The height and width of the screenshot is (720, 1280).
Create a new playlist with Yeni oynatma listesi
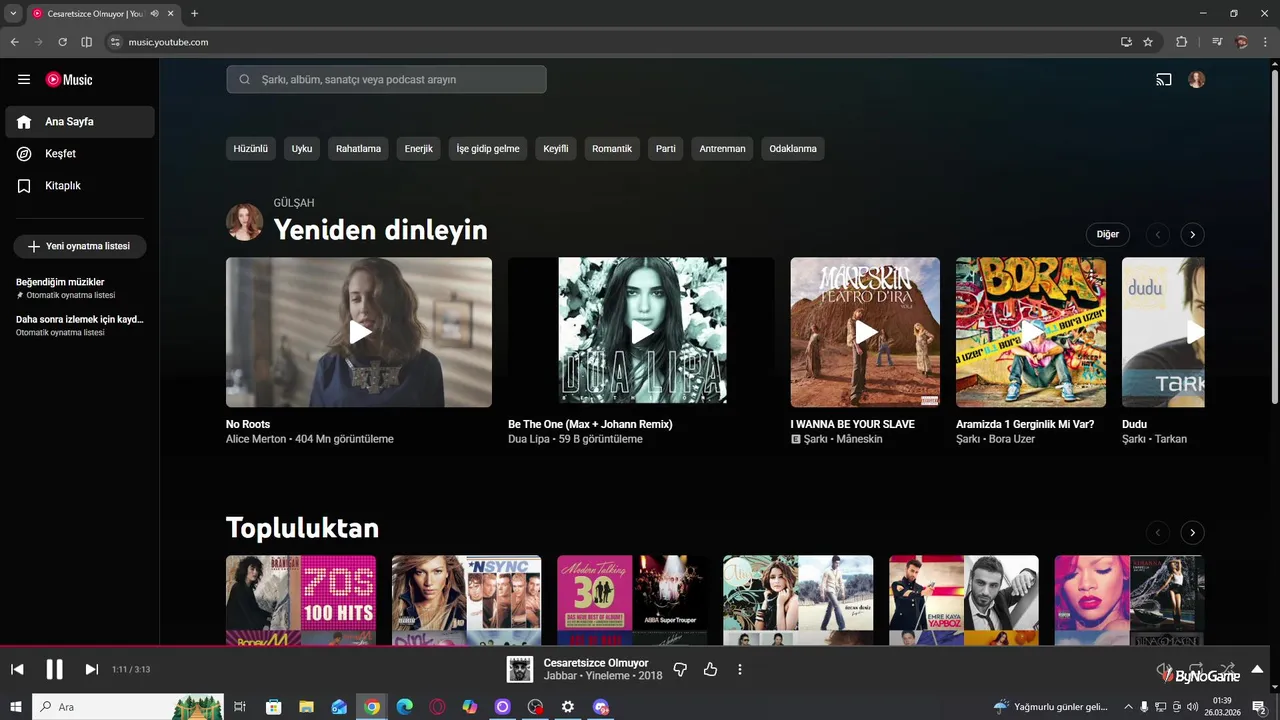click(80, 246)
